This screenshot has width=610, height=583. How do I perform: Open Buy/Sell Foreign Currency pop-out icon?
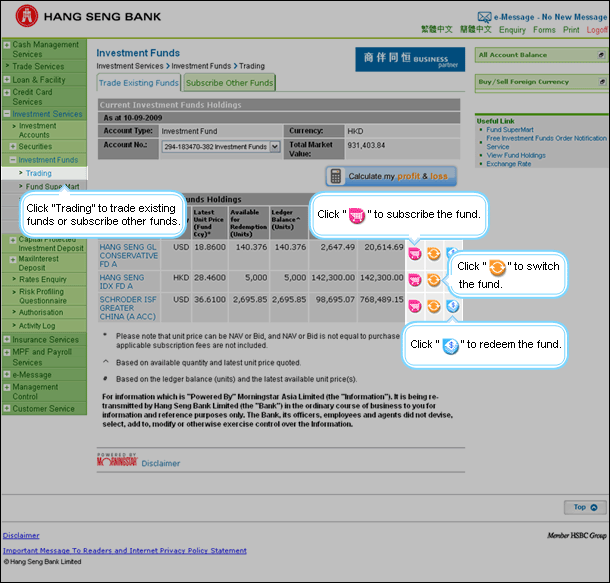pos(602,82)
